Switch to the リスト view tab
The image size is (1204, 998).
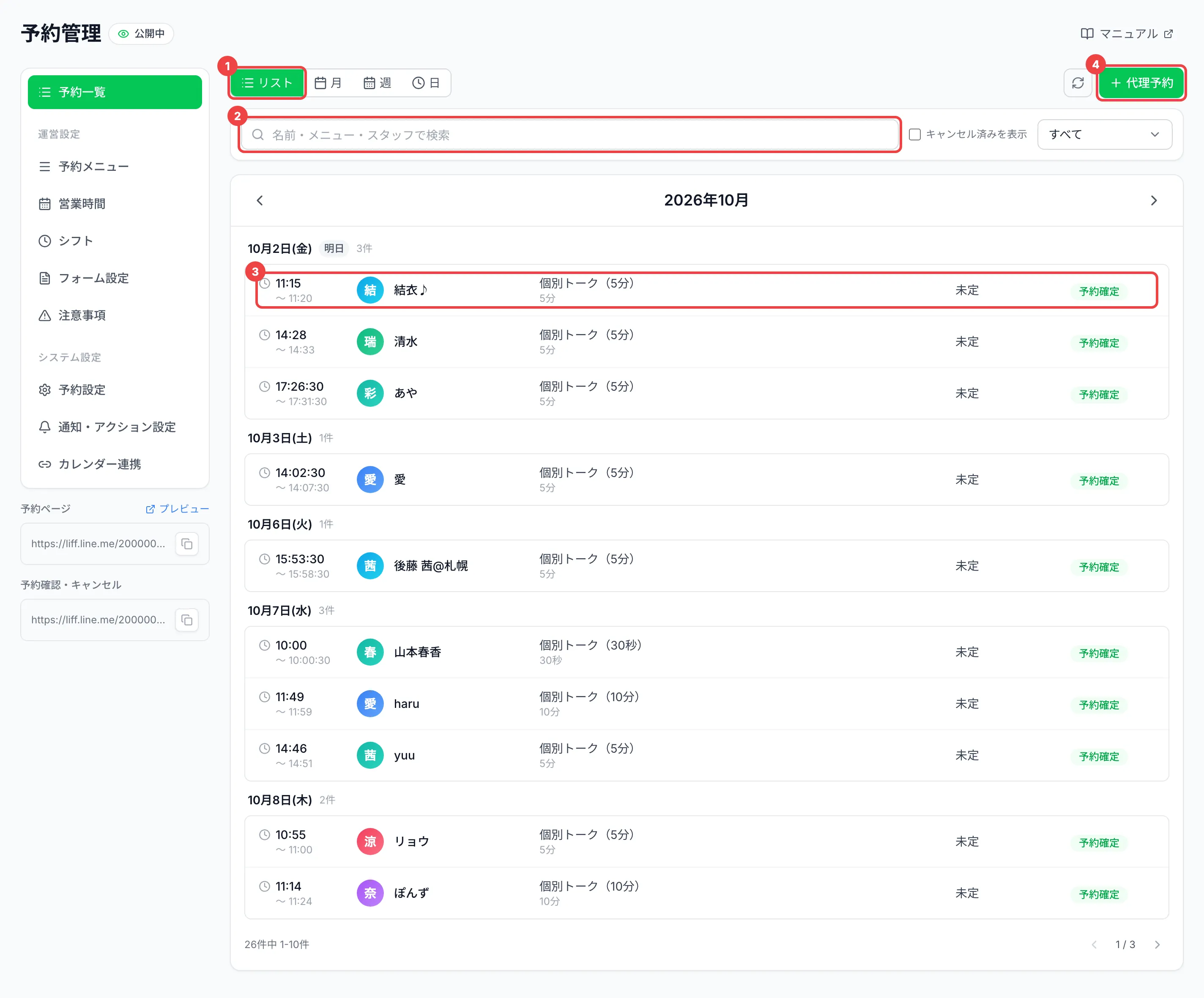tap(267, 83)
